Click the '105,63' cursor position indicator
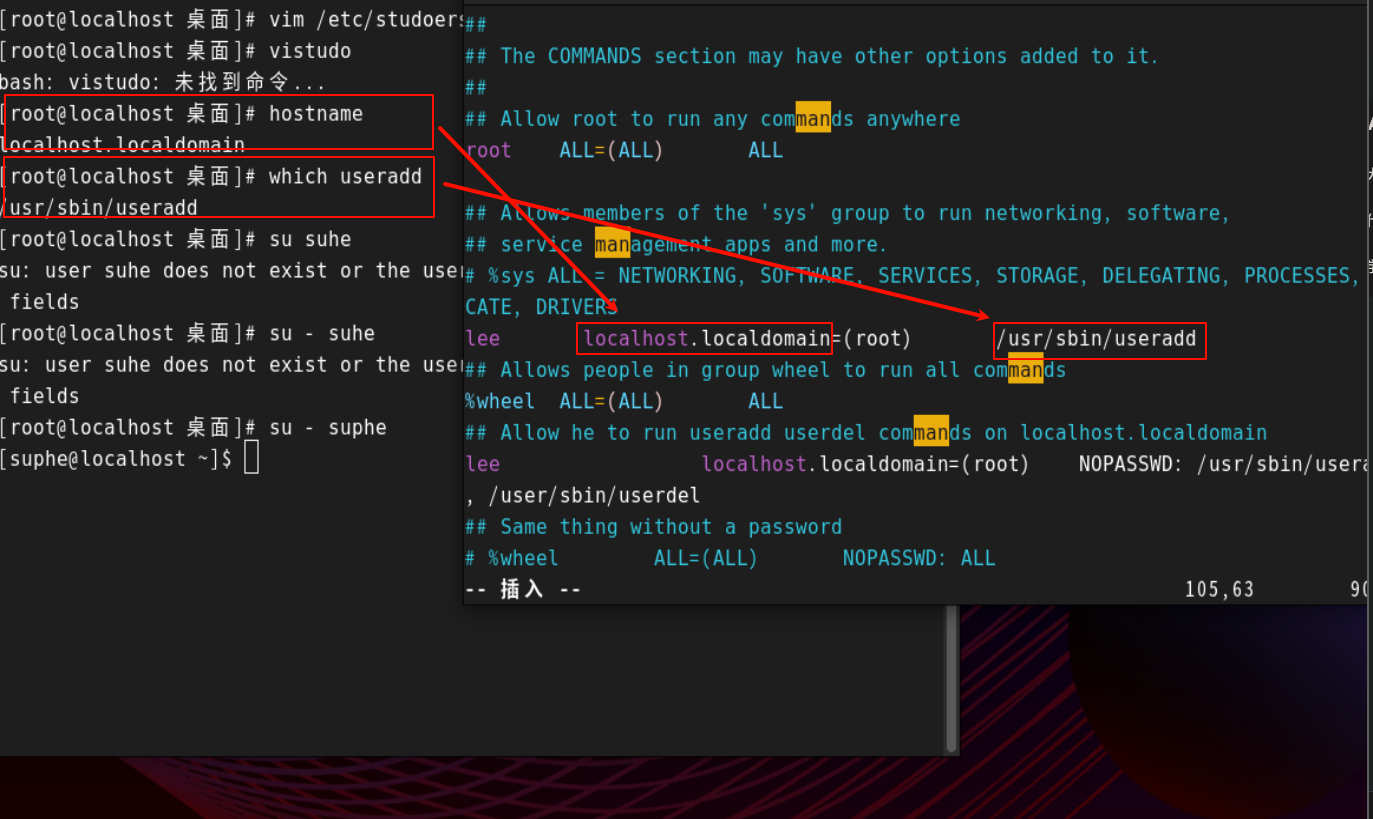Viewport: 1373px width, 819px height. [1219, 589]
